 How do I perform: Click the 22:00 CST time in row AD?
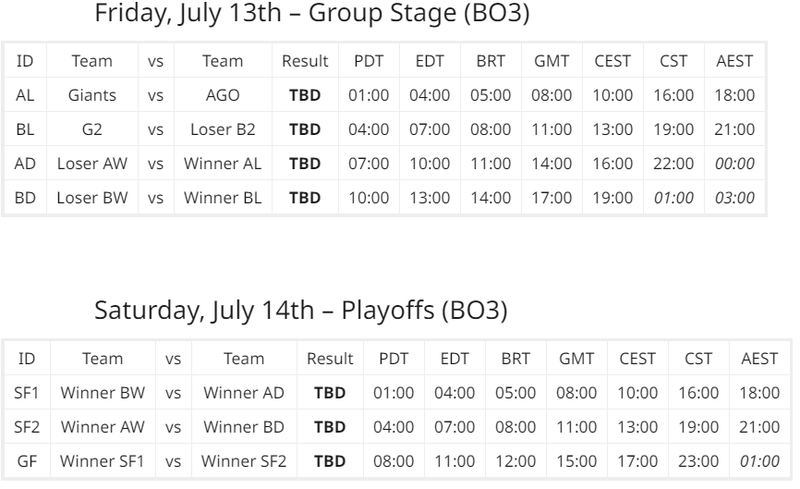coord(673,163)
